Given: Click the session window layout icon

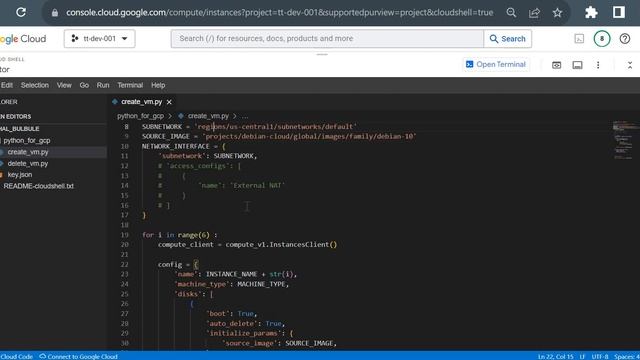Looking at the screenshot, I should [577, 65].
